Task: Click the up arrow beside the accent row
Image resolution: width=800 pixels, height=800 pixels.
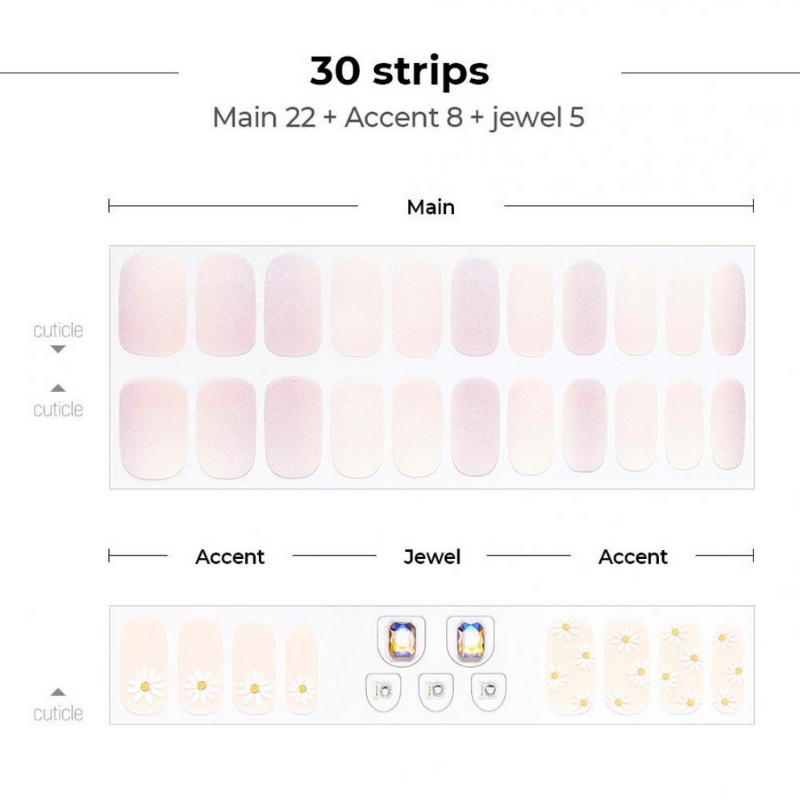Action: pyautogui.click(x=58, y=692)
